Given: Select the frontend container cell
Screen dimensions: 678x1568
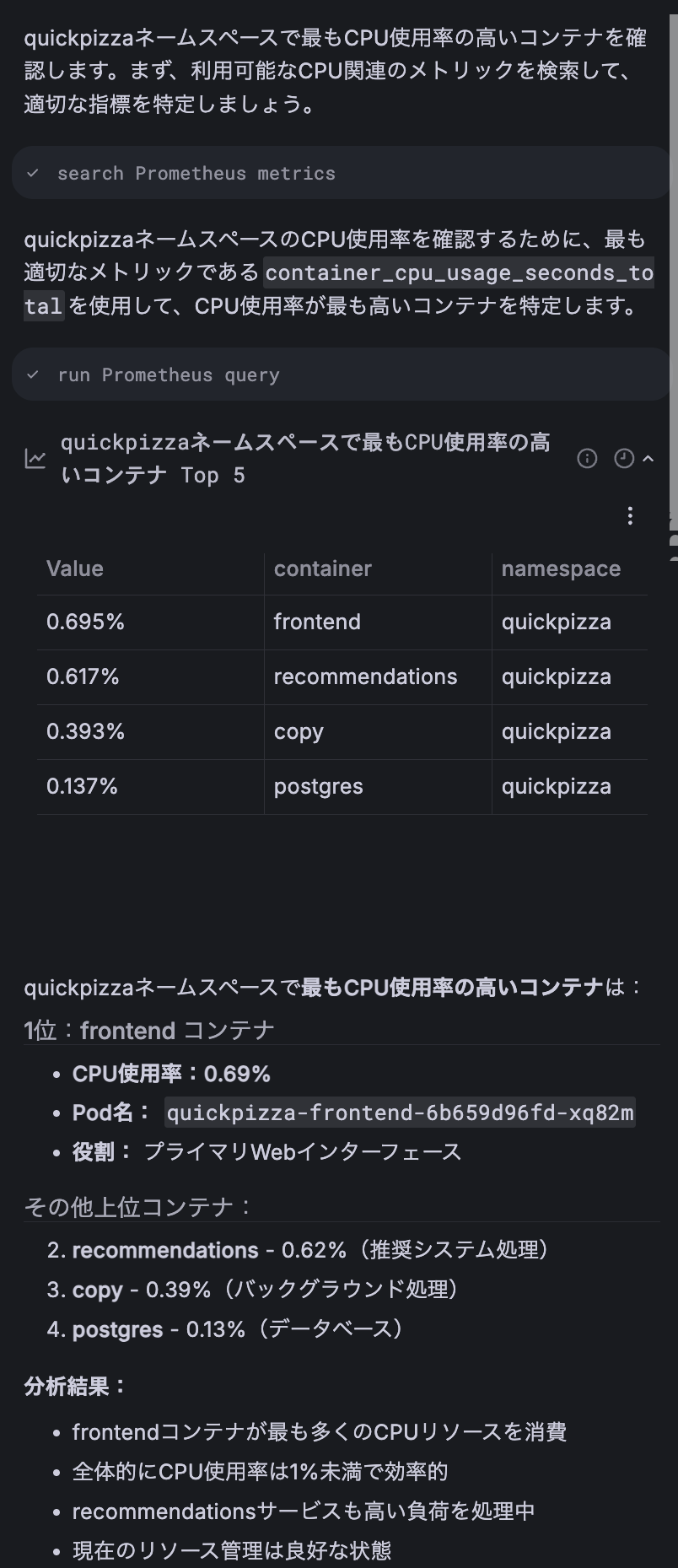Looking at the screenshot, I should pos(317,622).
